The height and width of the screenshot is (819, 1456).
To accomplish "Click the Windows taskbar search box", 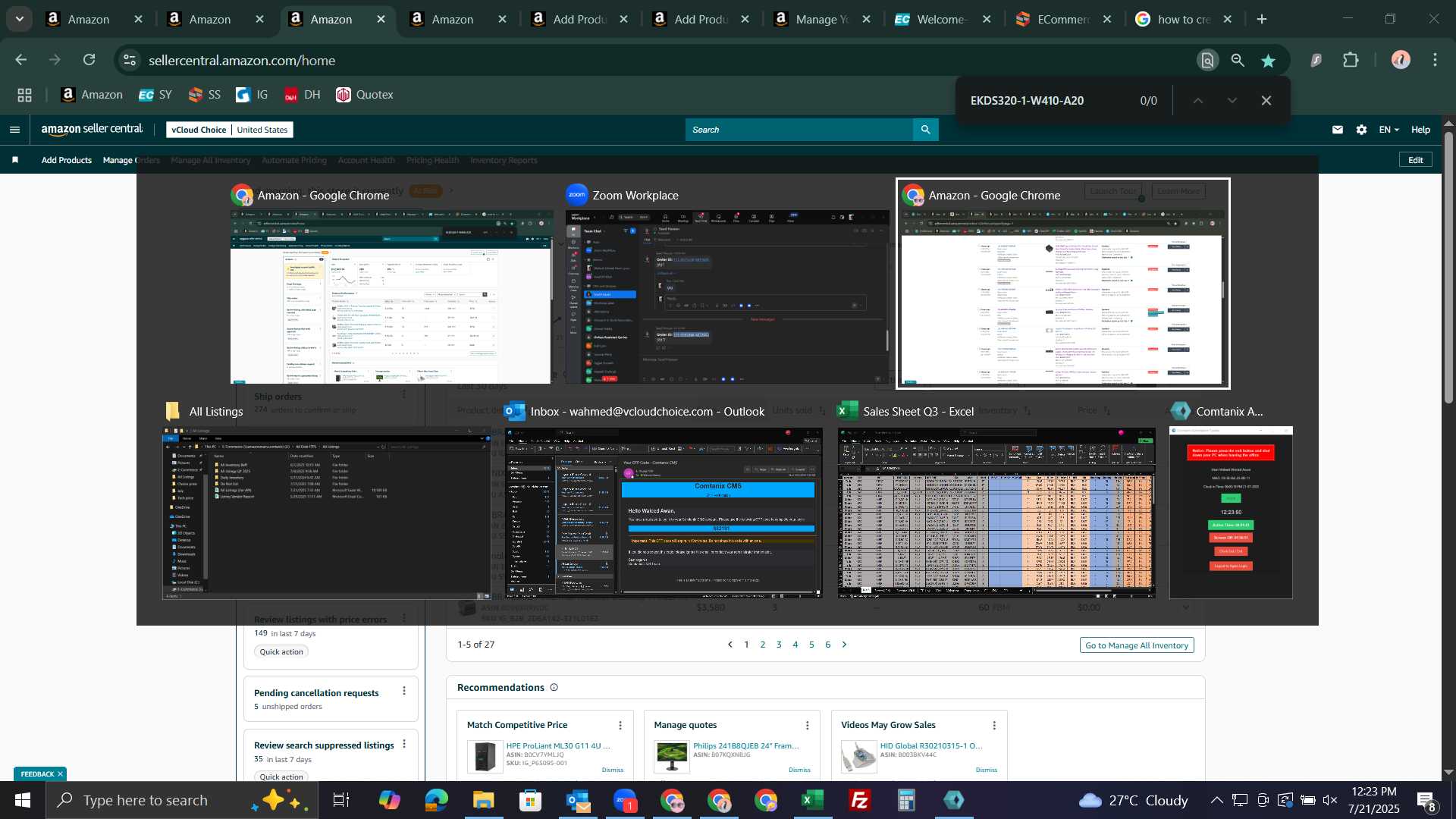I will 182,800.
